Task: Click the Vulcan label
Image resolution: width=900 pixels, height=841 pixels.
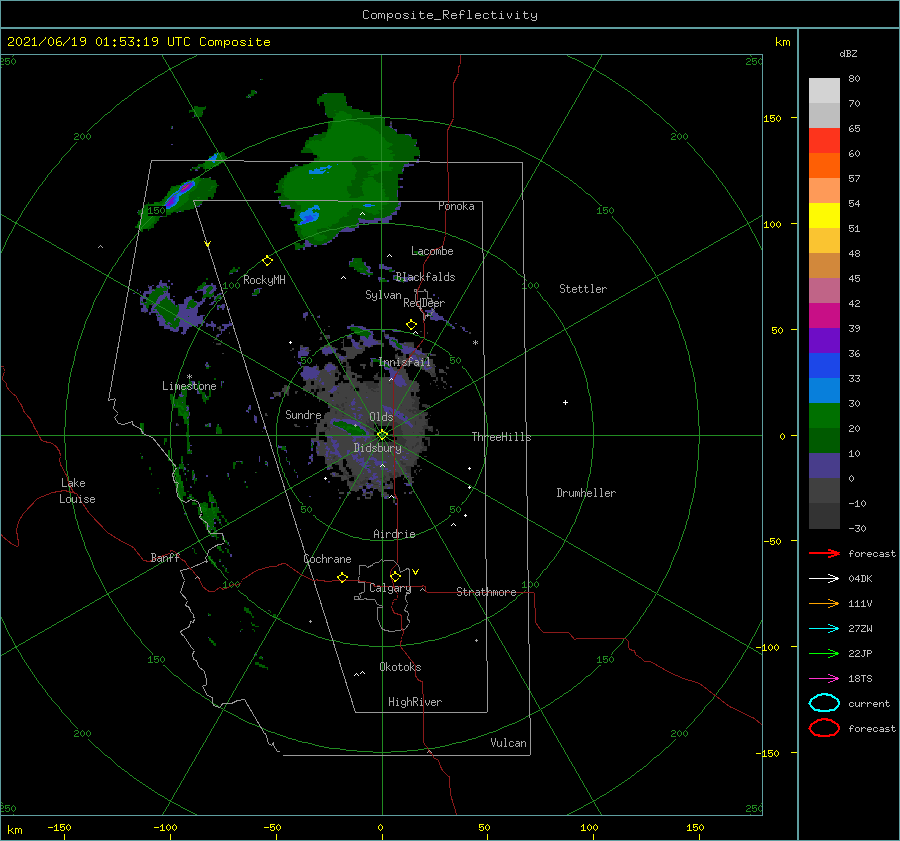Action: 508,743
